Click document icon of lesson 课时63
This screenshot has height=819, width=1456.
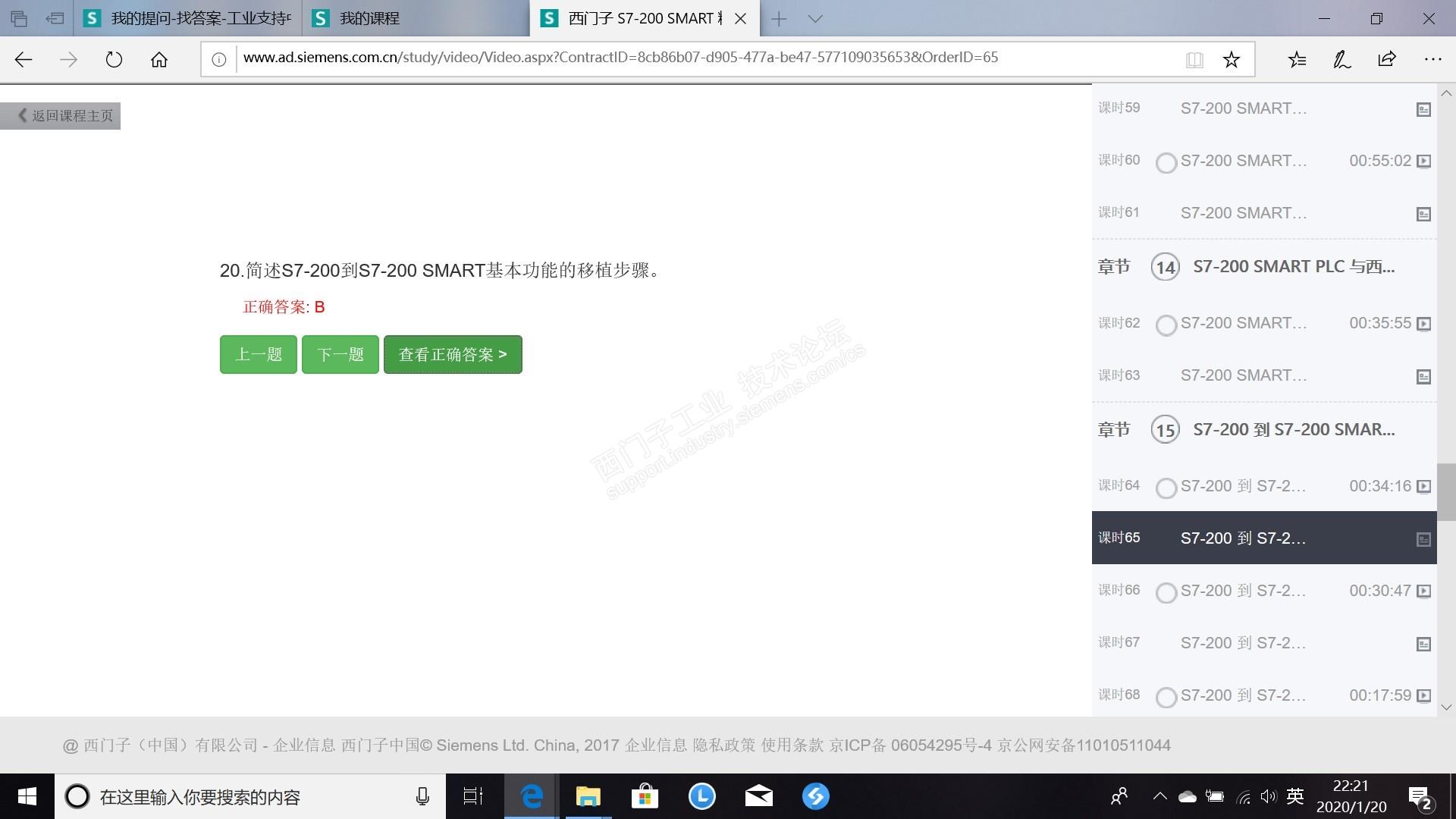click(x=1423, y=376)
